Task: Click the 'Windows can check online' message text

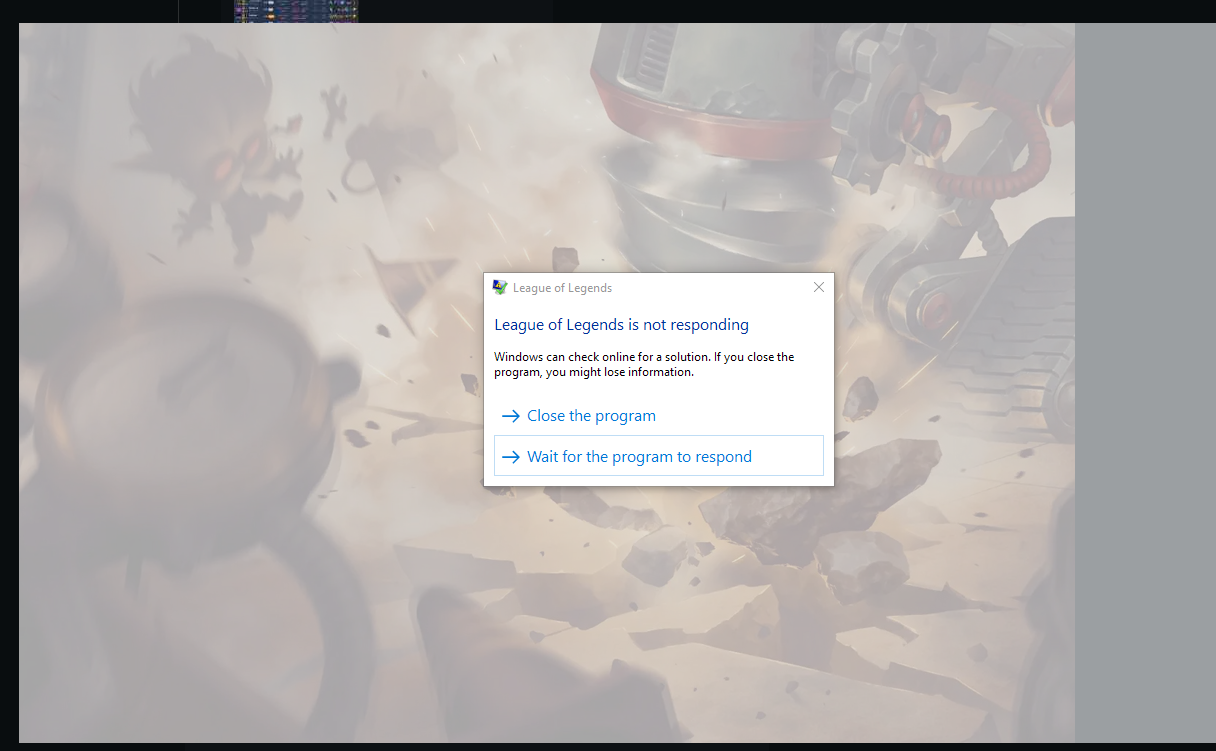Action: [x=644, y=364]
